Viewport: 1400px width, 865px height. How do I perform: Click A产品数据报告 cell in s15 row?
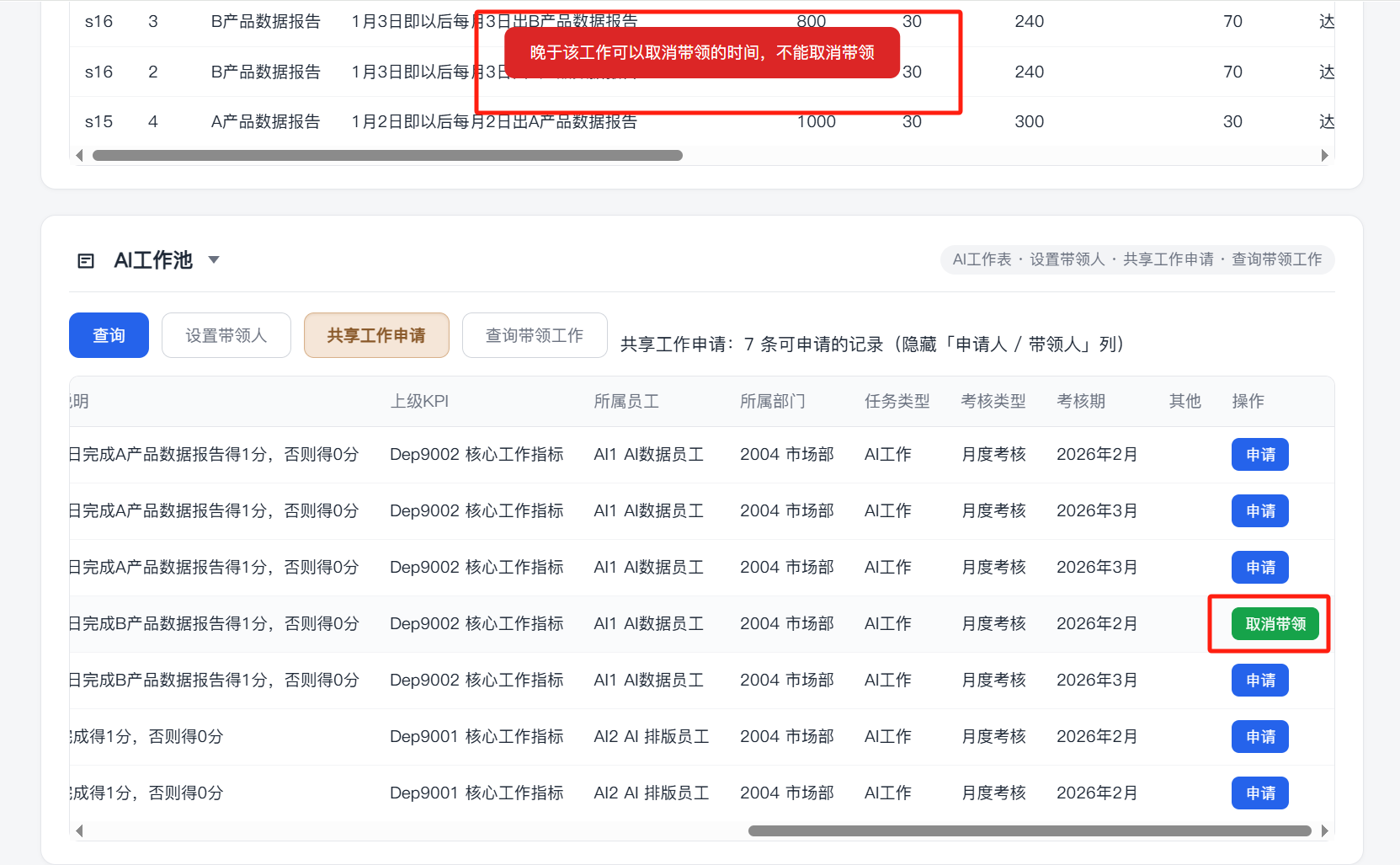click(x=265, y=121)
